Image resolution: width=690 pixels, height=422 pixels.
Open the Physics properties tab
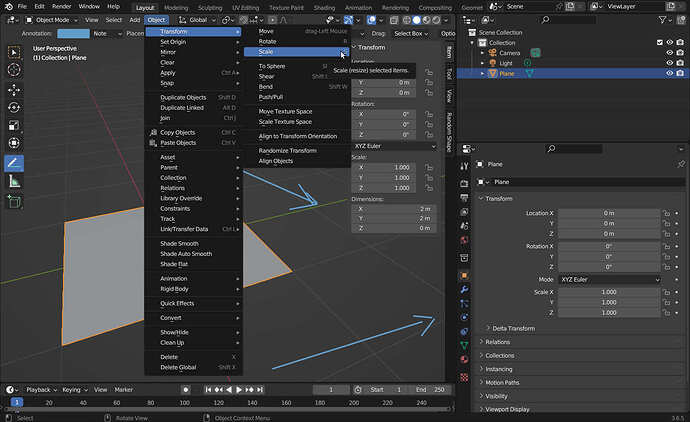(464, 317)
